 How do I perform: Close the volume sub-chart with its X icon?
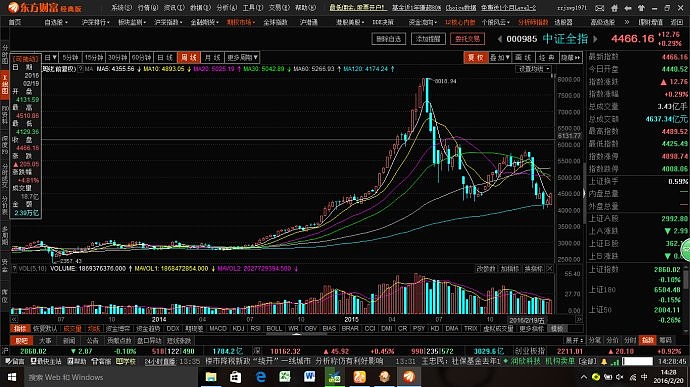(x=550, y=269)
